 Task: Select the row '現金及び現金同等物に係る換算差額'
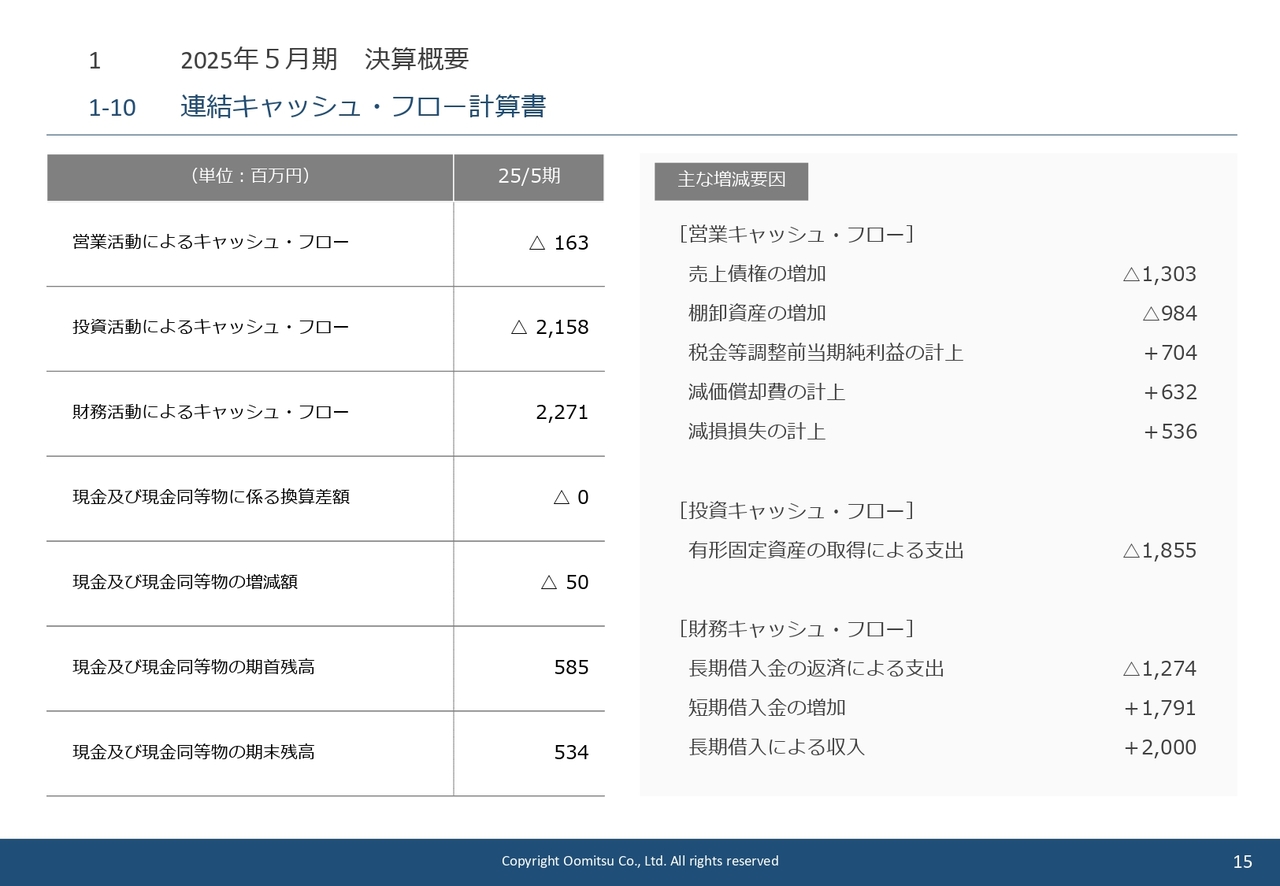(325, 498)
